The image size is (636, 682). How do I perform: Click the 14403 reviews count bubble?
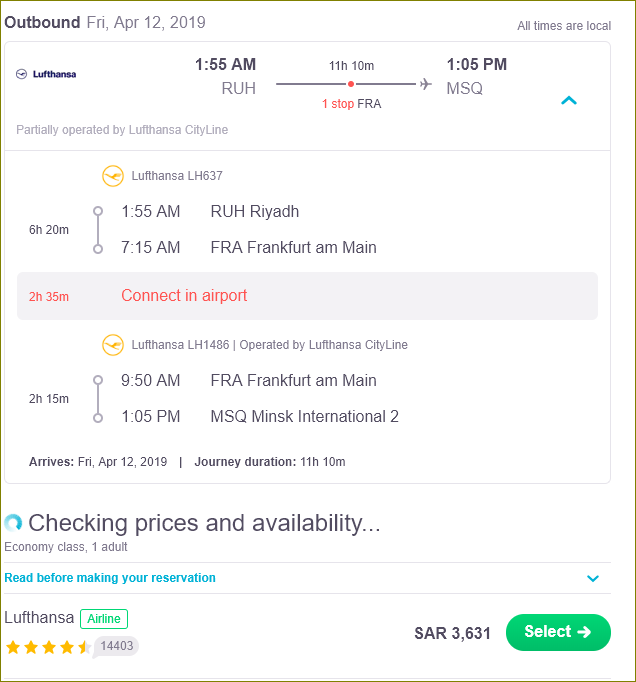(x=117, y=646)
